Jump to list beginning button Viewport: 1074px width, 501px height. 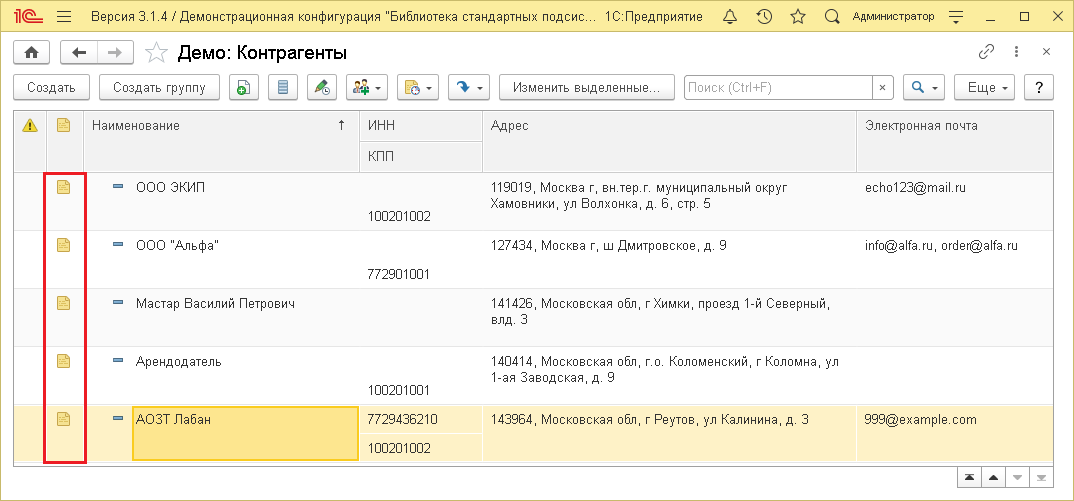pyautogui.click(x=969, y=478)
